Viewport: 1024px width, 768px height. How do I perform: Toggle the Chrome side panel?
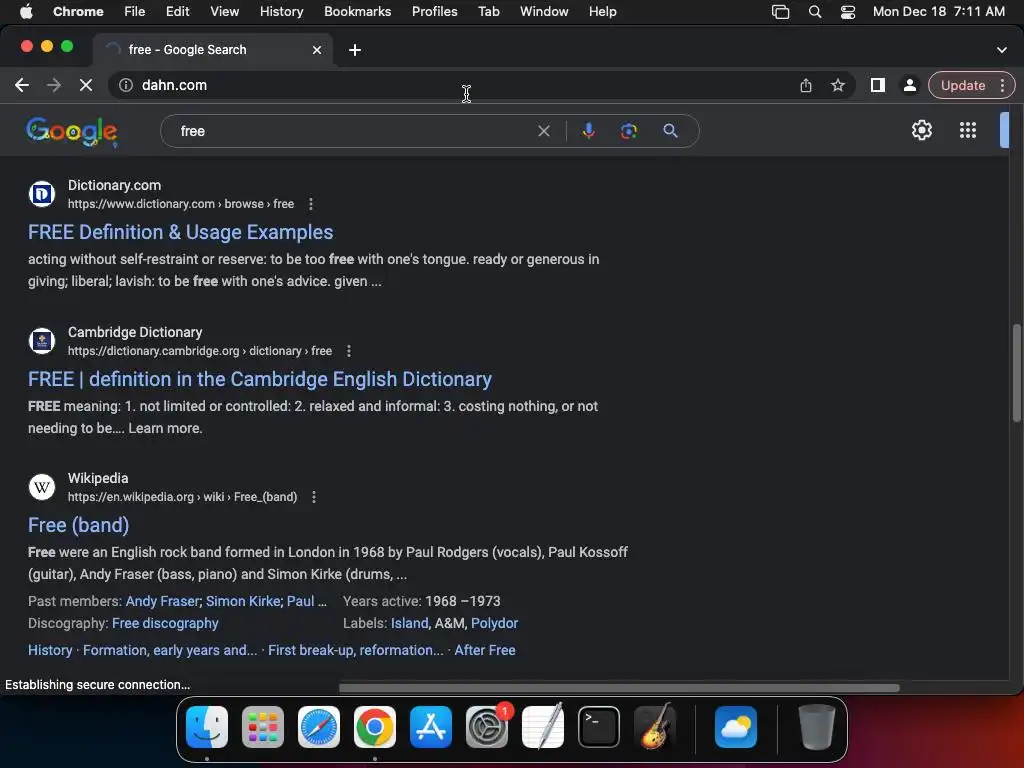tap(878, 85)
